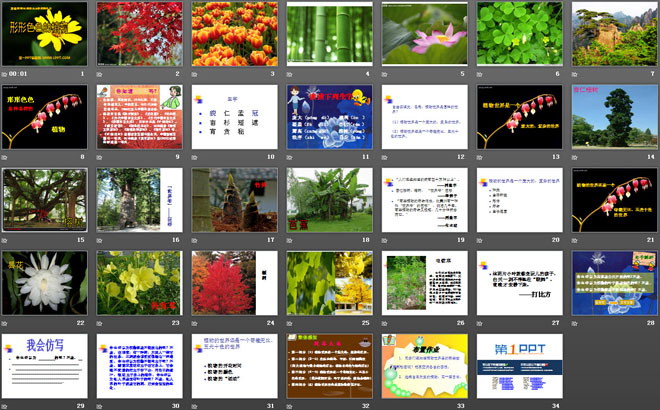Viewport: 660px width, 410px height.
Task: Click the 00:01 timing label under slide 1
Action: tap(22, 73)
